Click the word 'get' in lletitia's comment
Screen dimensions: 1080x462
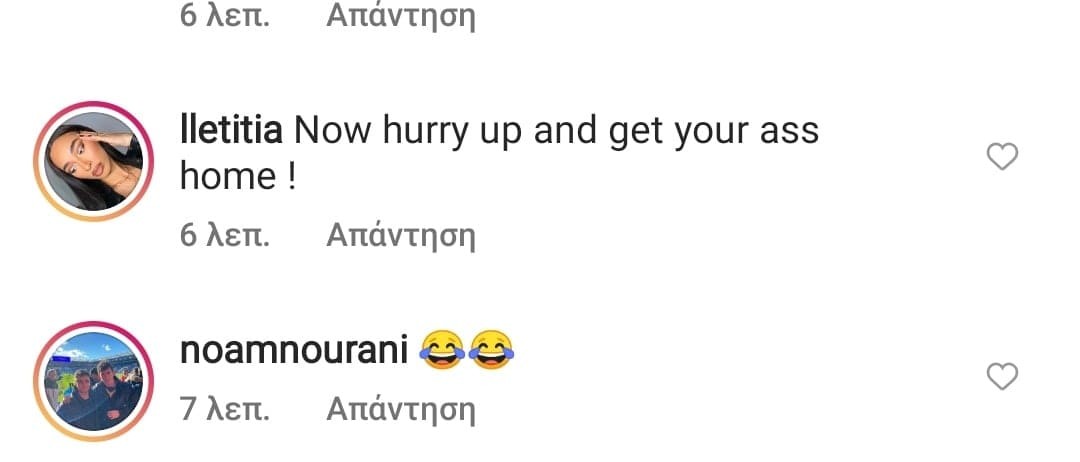pyautogui.click(x=636, y=134)
